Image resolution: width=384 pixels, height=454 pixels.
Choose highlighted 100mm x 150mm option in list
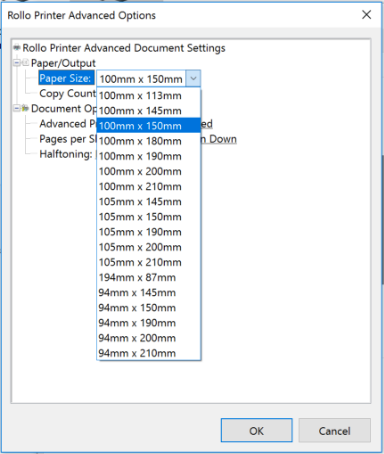pyautogui.click(x=149, y=126)
